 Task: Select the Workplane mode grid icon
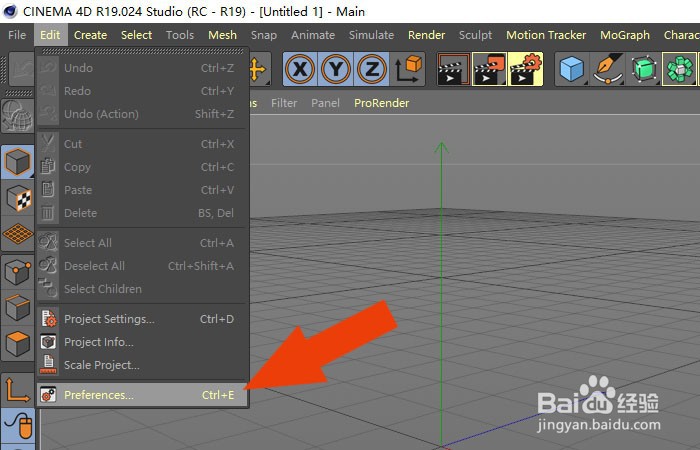click(x=17, y=234)
